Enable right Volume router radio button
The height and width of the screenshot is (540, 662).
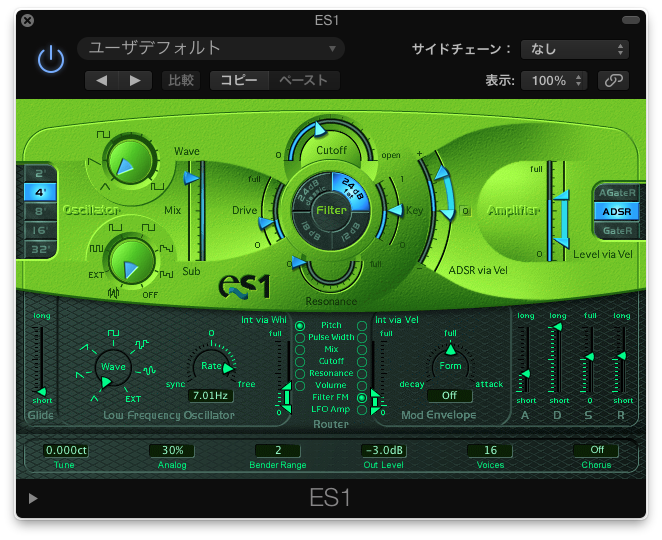click(x=362, y=385)
